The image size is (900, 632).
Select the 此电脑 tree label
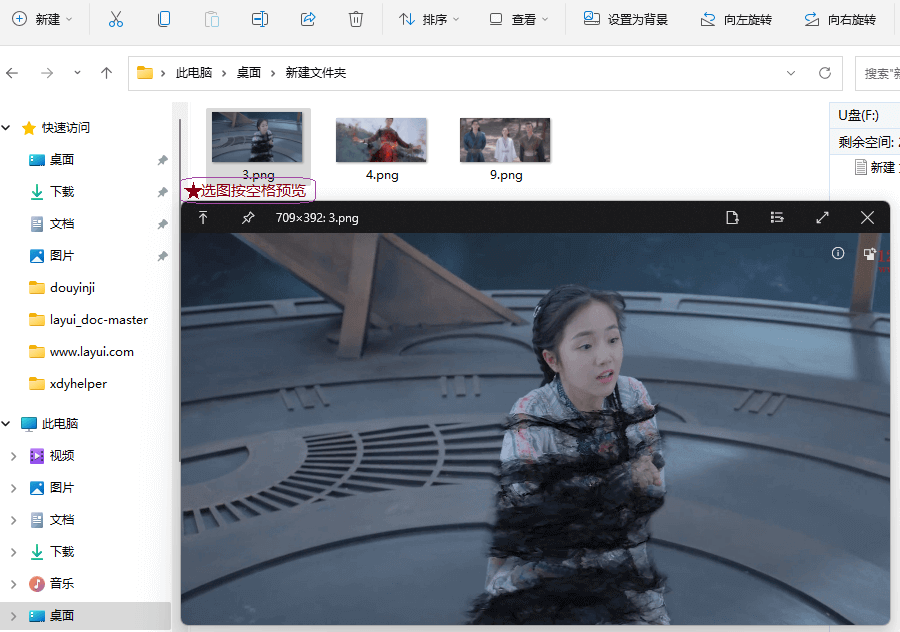[60, 424]
